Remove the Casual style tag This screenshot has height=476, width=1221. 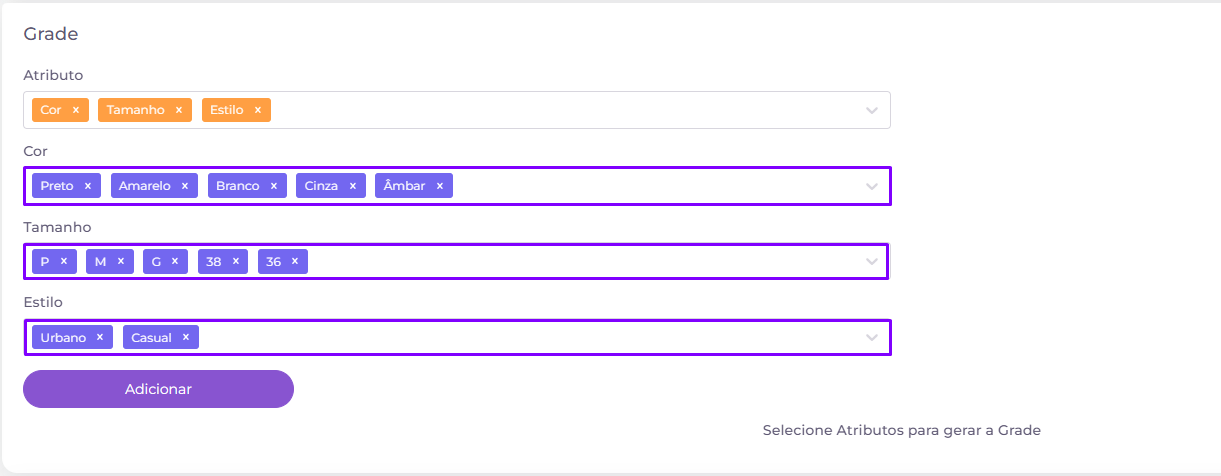tap(186, 337)
